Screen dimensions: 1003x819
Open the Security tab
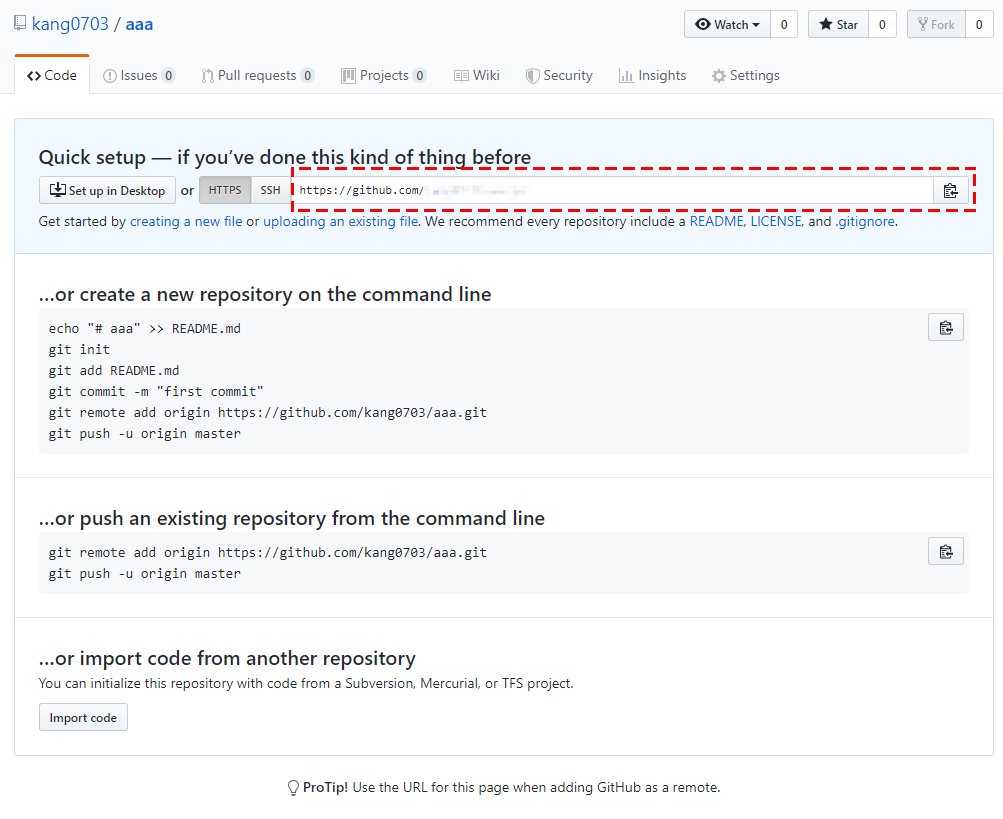point(559,76)
